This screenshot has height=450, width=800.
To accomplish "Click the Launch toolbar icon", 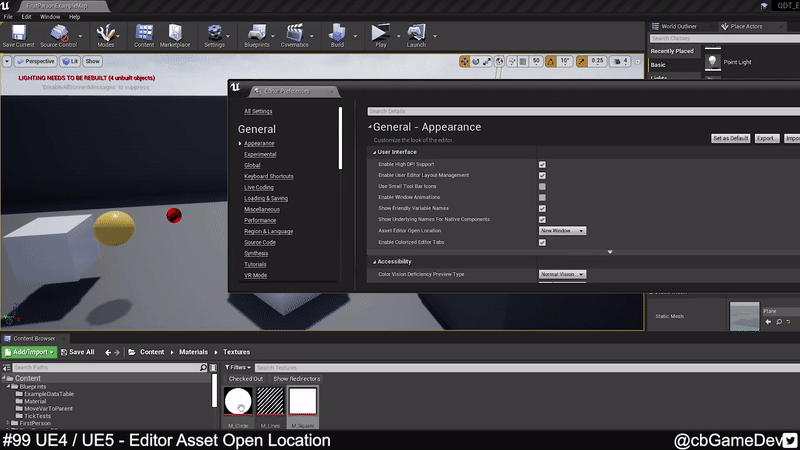I will pos(416,36).
